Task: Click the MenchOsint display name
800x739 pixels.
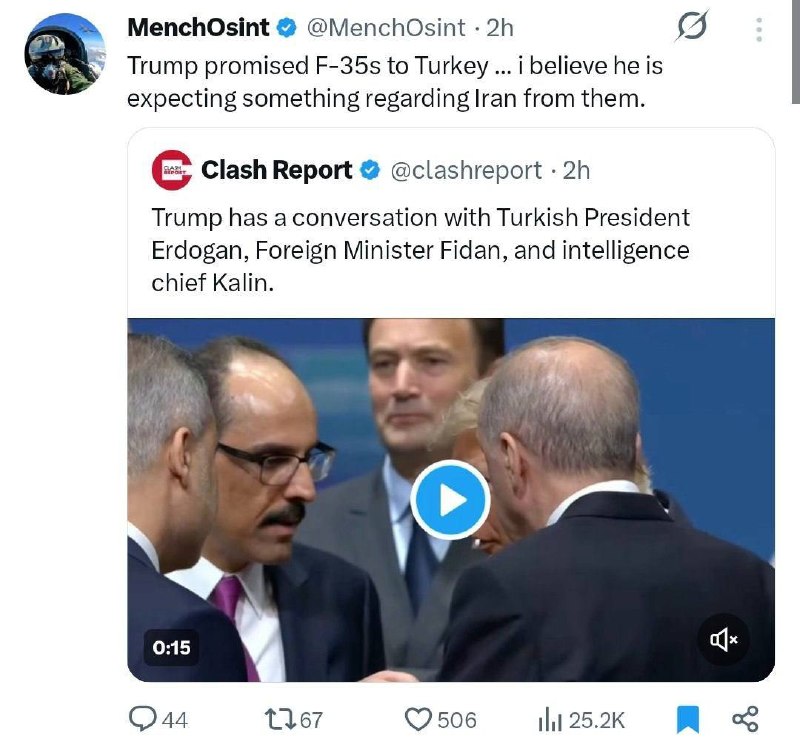Action: point(198,28)
